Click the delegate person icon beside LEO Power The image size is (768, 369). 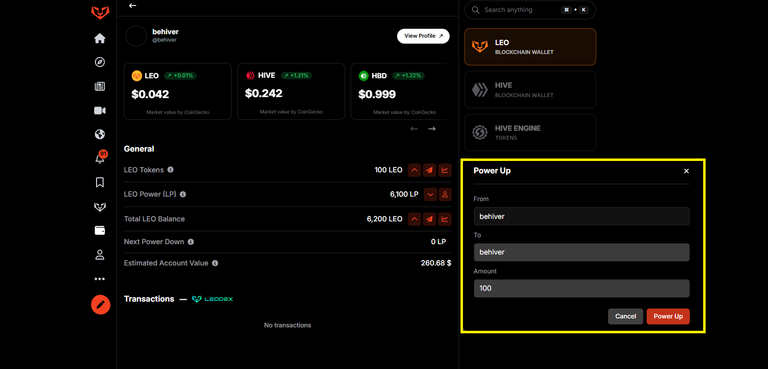point(445,195)
